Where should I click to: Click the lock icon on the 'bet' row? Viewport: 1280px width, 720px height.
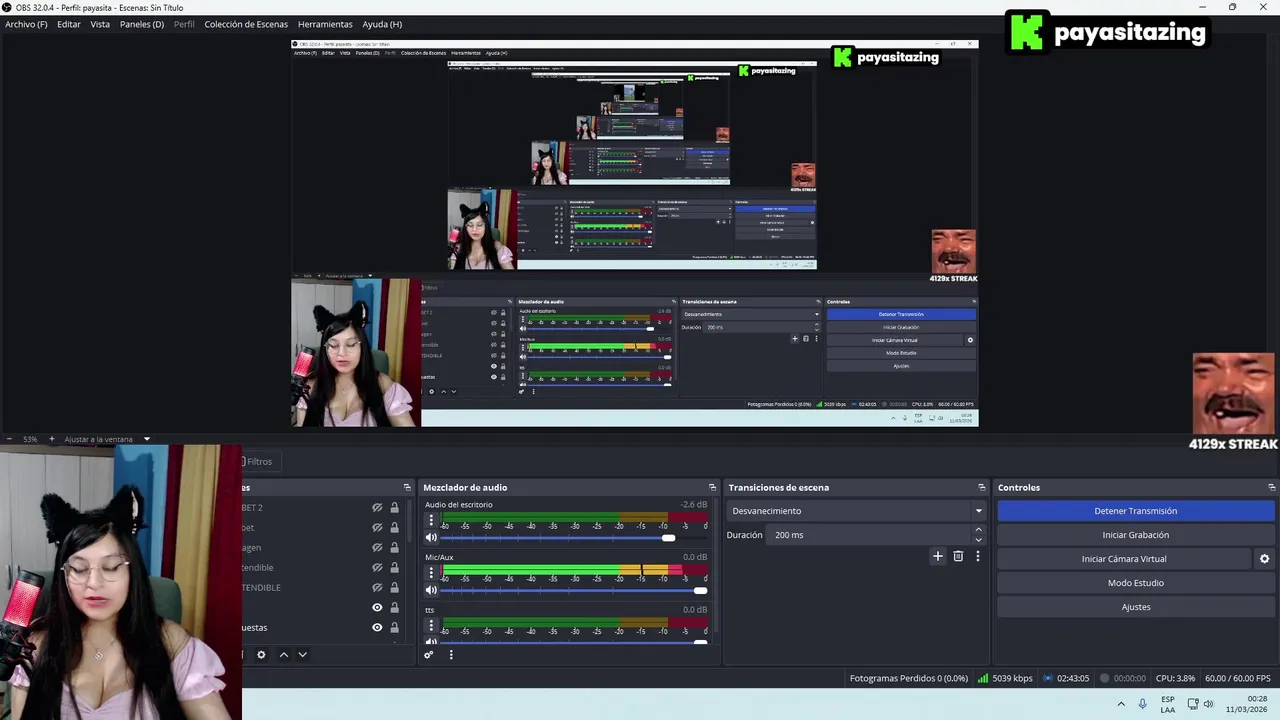(394, 528)
